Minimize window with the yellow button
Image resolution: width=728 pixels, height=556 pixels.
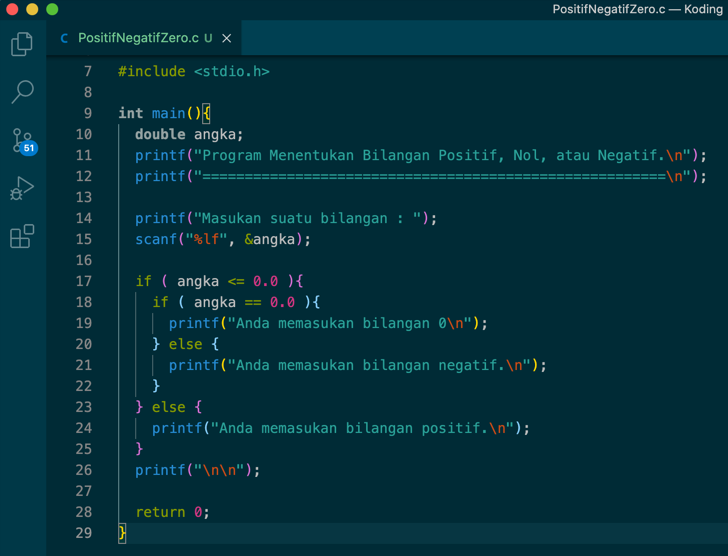[32, 9]
